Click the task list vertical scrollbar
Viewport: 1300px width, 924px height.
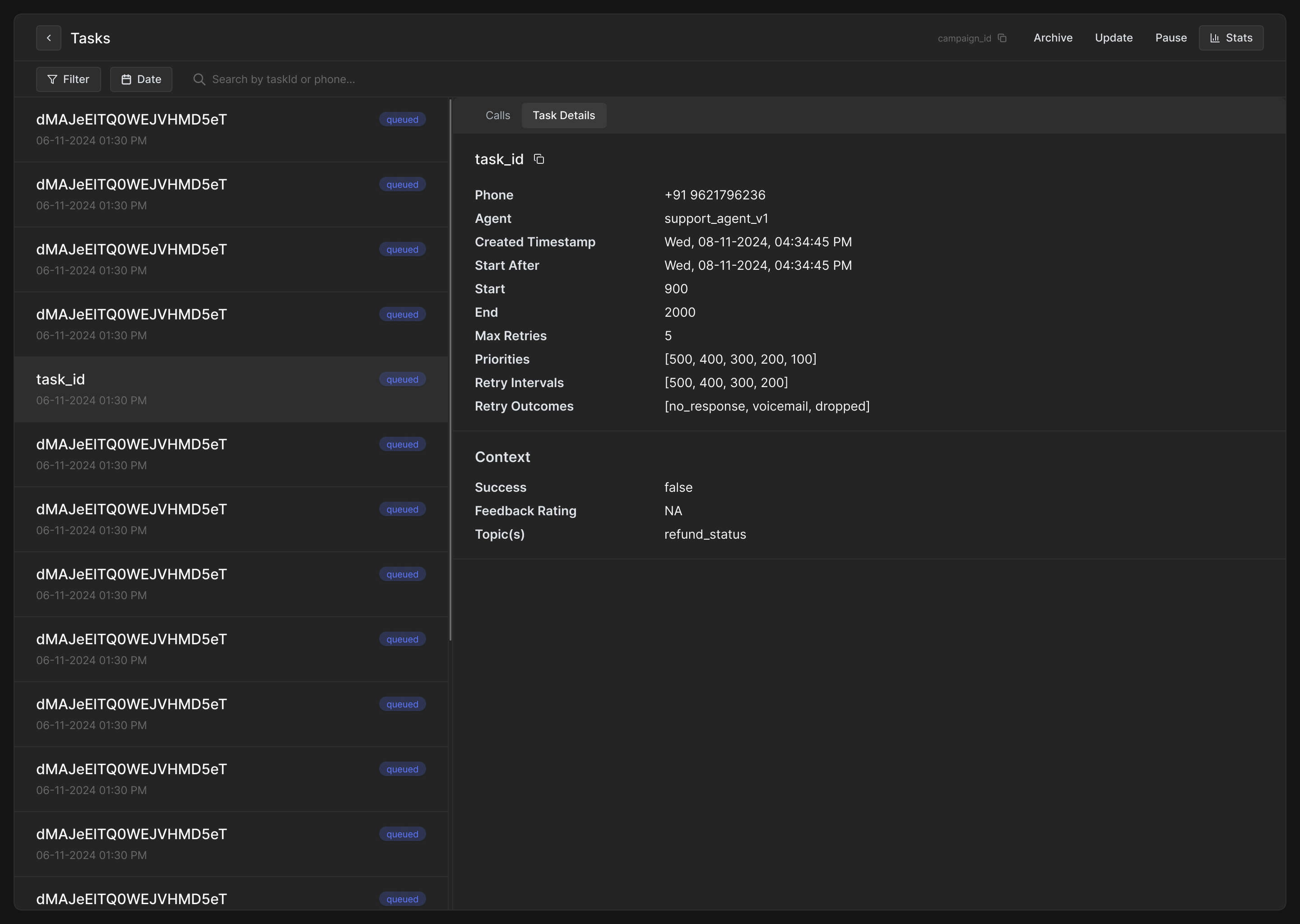[x=450, y=370]
